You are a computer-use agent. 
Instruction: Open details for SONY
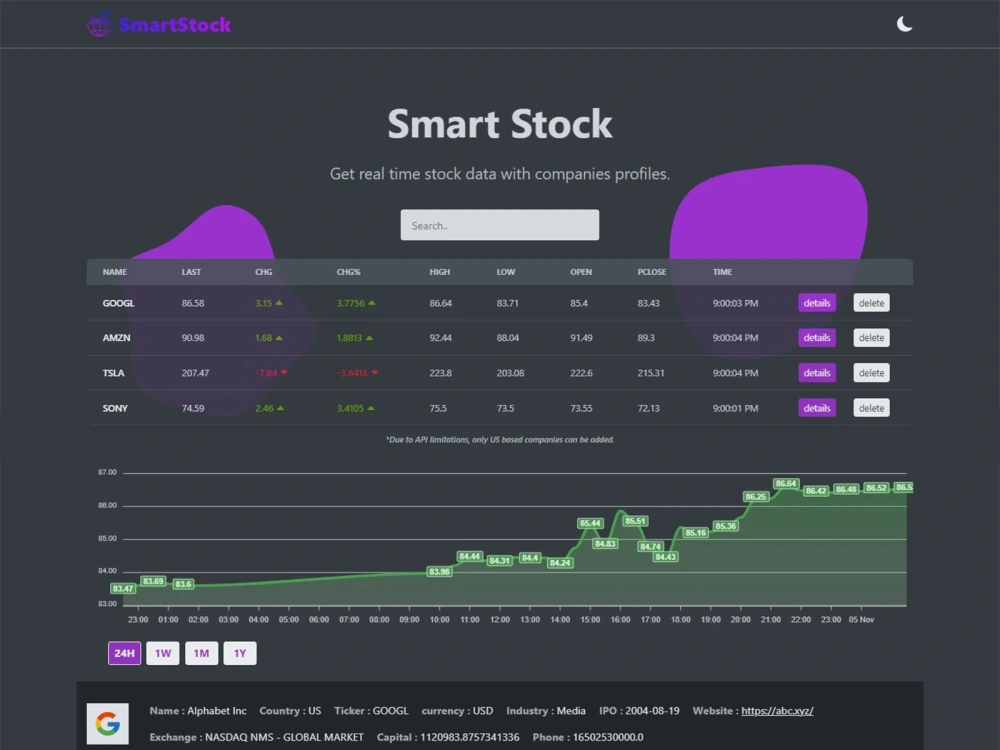pos(816,408)
